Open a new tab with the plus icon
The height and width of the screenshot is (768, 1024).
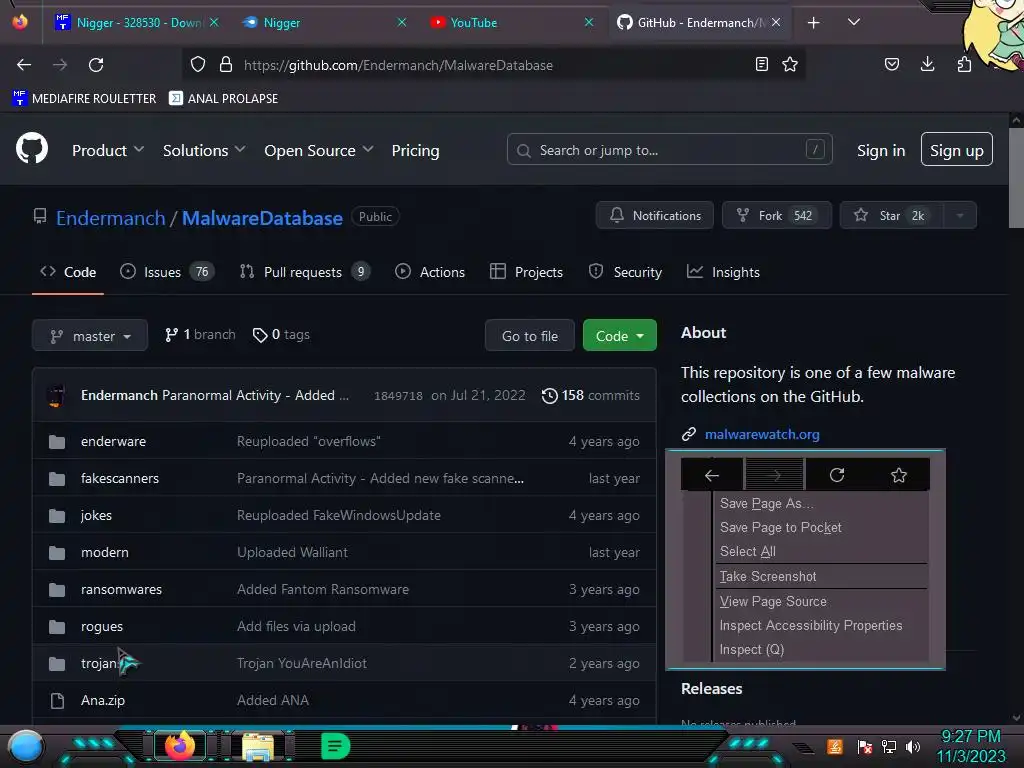click(813, 23)
